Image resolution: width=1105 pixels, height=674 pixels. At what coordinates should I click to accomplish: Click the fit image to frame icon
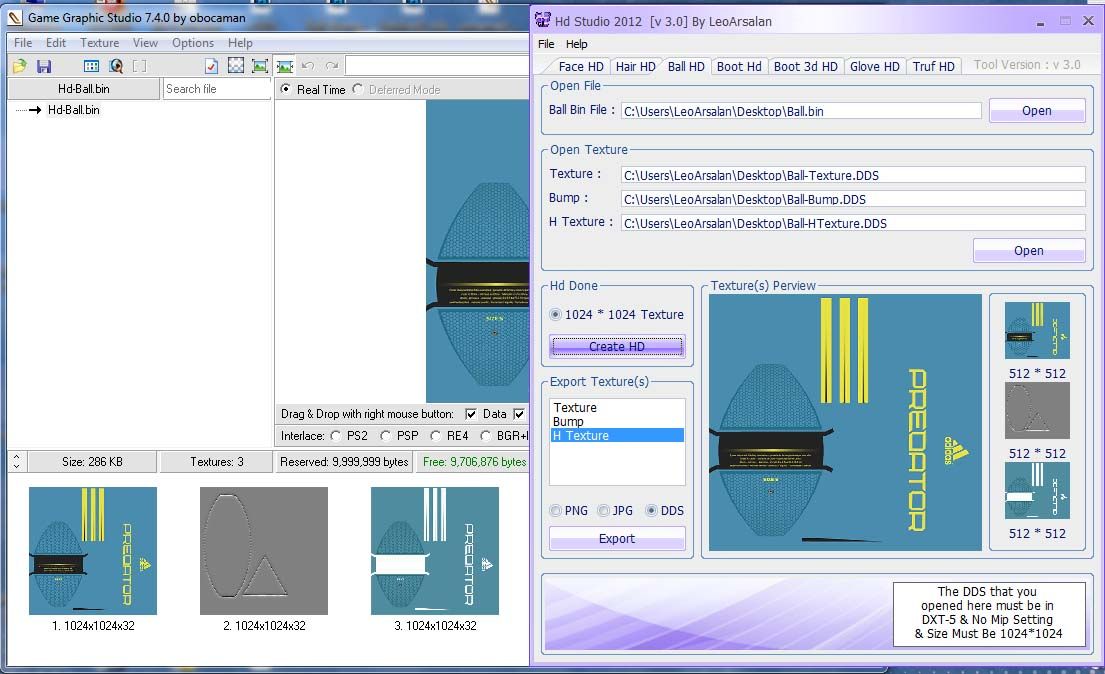click(260, 66)
